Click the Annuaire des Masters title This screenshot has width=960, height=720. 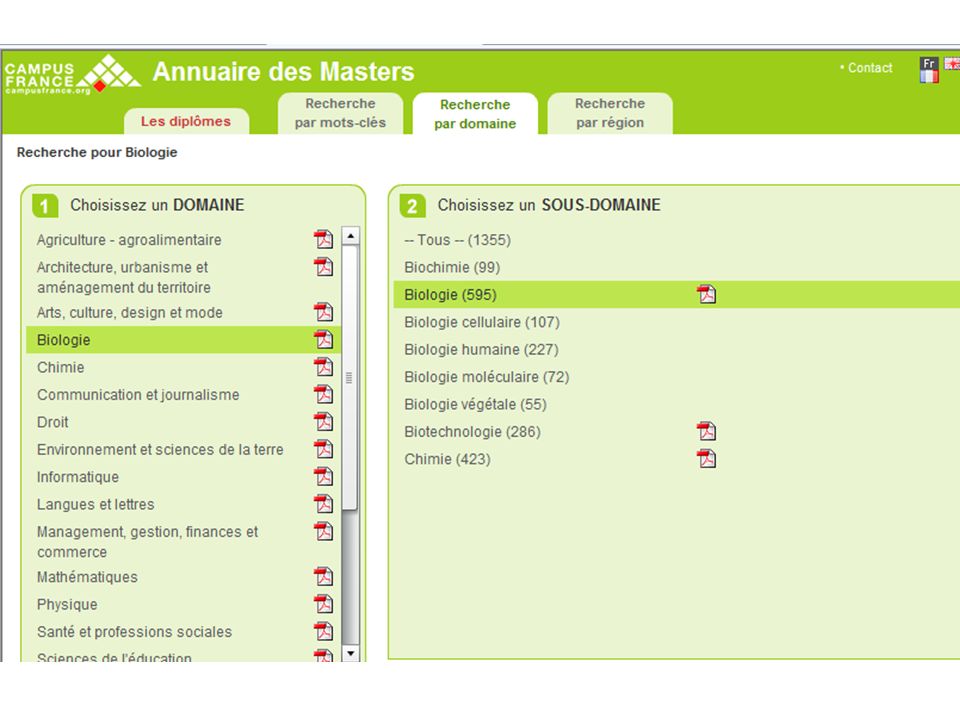tap(283, 72)
